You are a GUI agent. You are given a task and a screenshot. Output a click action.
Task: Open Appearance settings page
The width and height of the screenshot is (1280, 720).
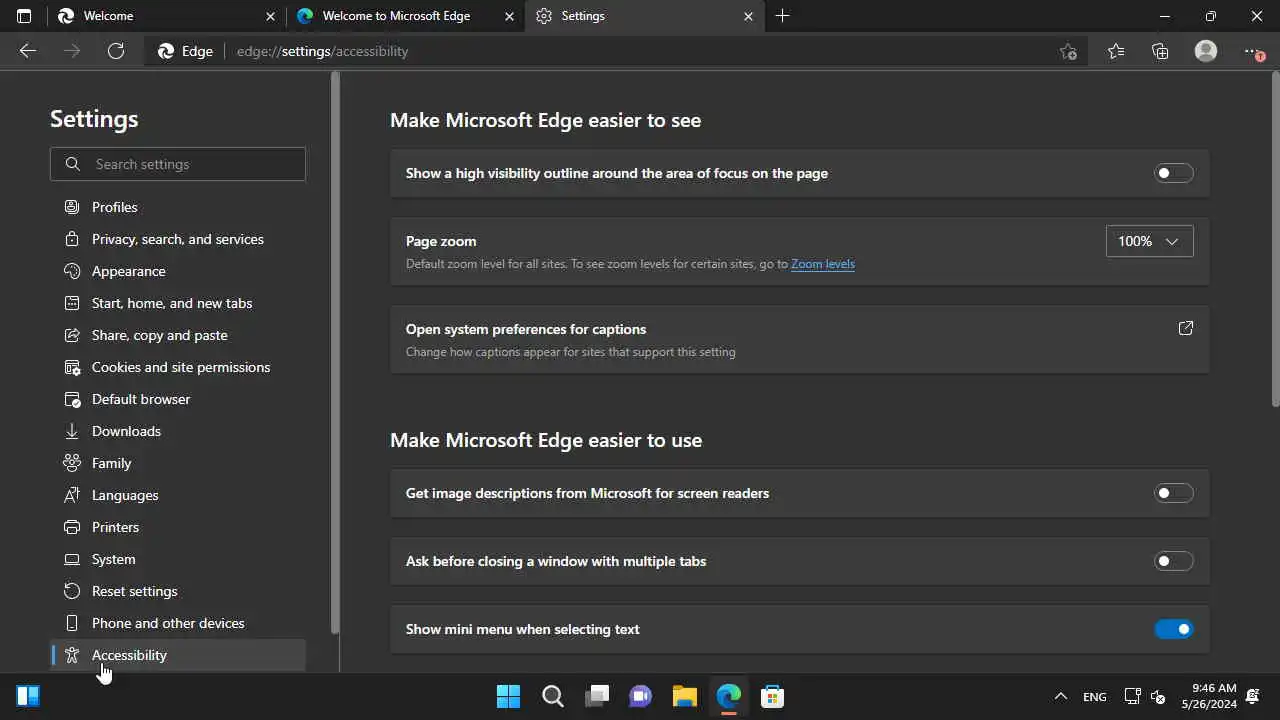pyautogui.click(x=178, y=271)
